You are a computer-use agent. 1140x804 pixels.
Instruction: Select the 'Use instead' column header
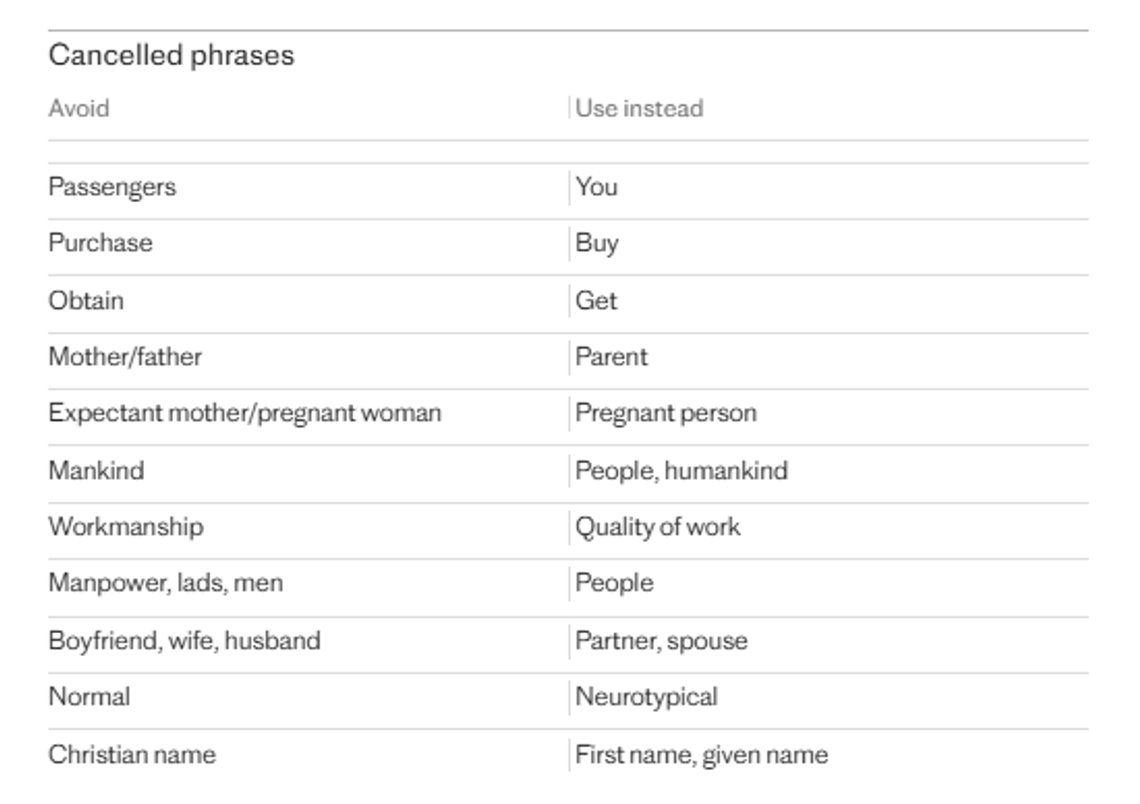pos(639,108)
